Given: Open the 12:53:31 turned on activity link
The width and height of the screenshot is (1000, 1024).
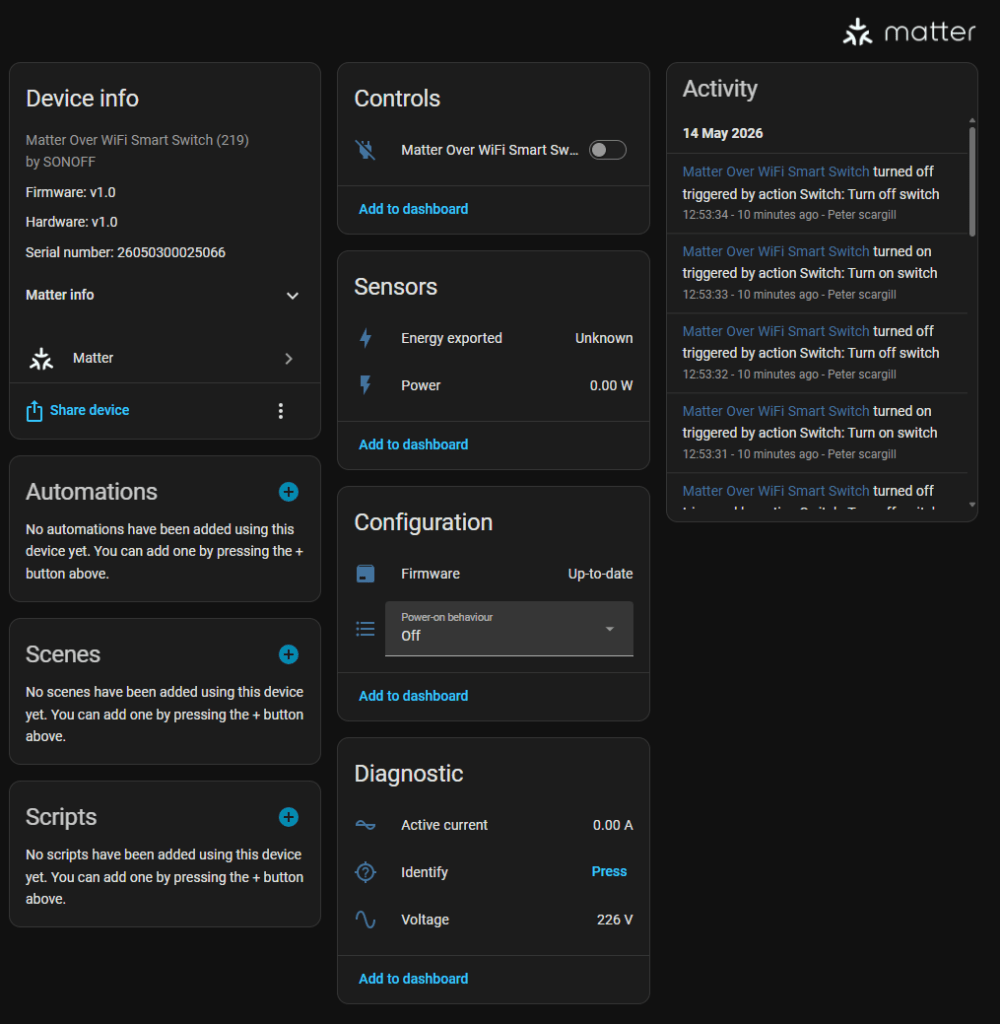Looking at the screenshot, I should coord(776,411).
